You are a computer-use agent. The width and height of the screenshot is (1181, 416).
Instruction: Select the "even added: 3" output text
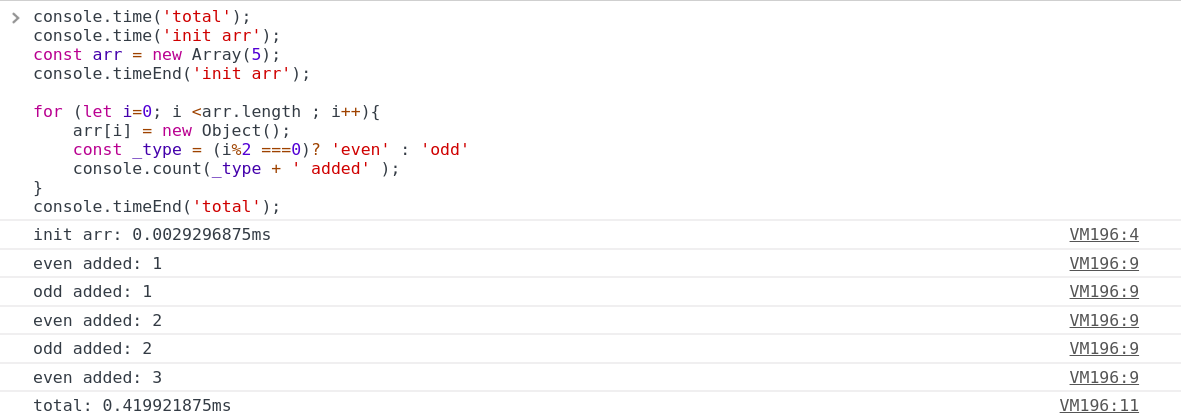click(97, 378)
